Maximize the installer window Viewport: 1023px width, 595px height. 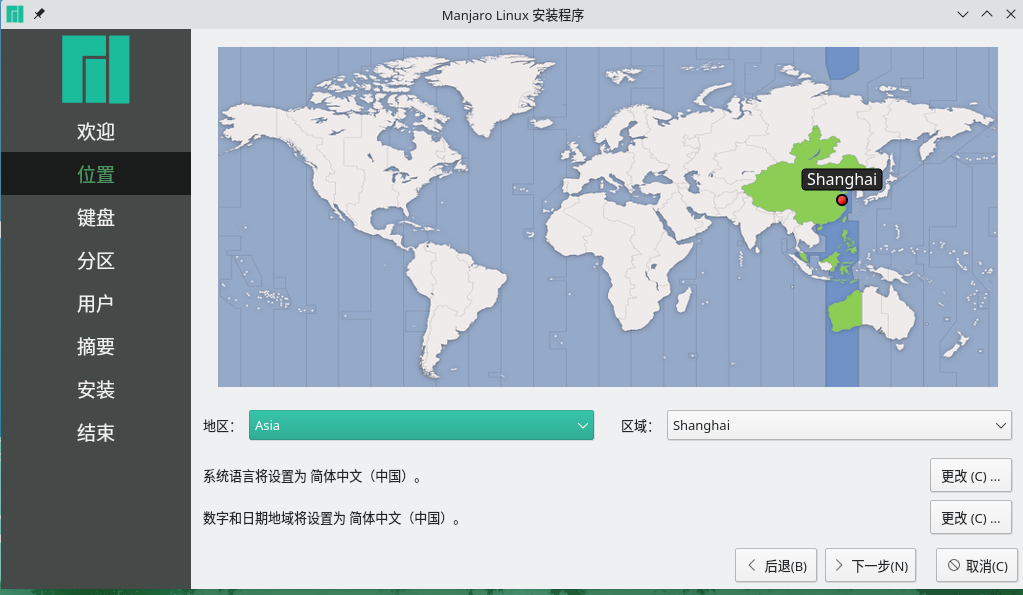[986, 14]
